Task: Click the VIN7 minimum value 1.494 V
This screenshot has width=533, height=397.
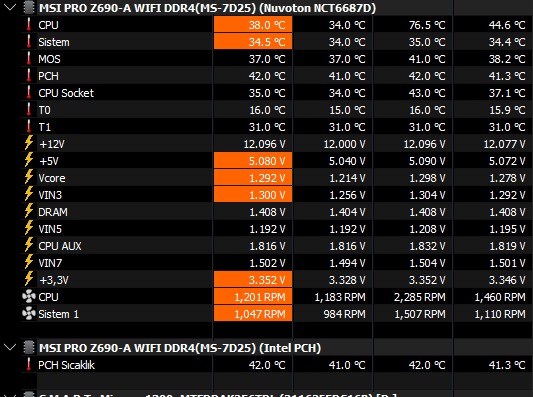Action: point(347,263)
